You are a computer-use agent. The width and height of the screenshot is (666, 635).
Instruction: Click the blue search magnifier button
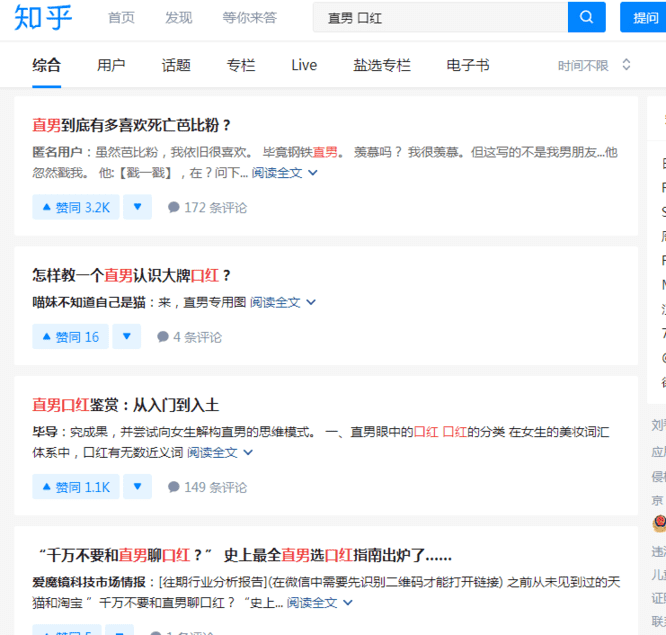587,17
